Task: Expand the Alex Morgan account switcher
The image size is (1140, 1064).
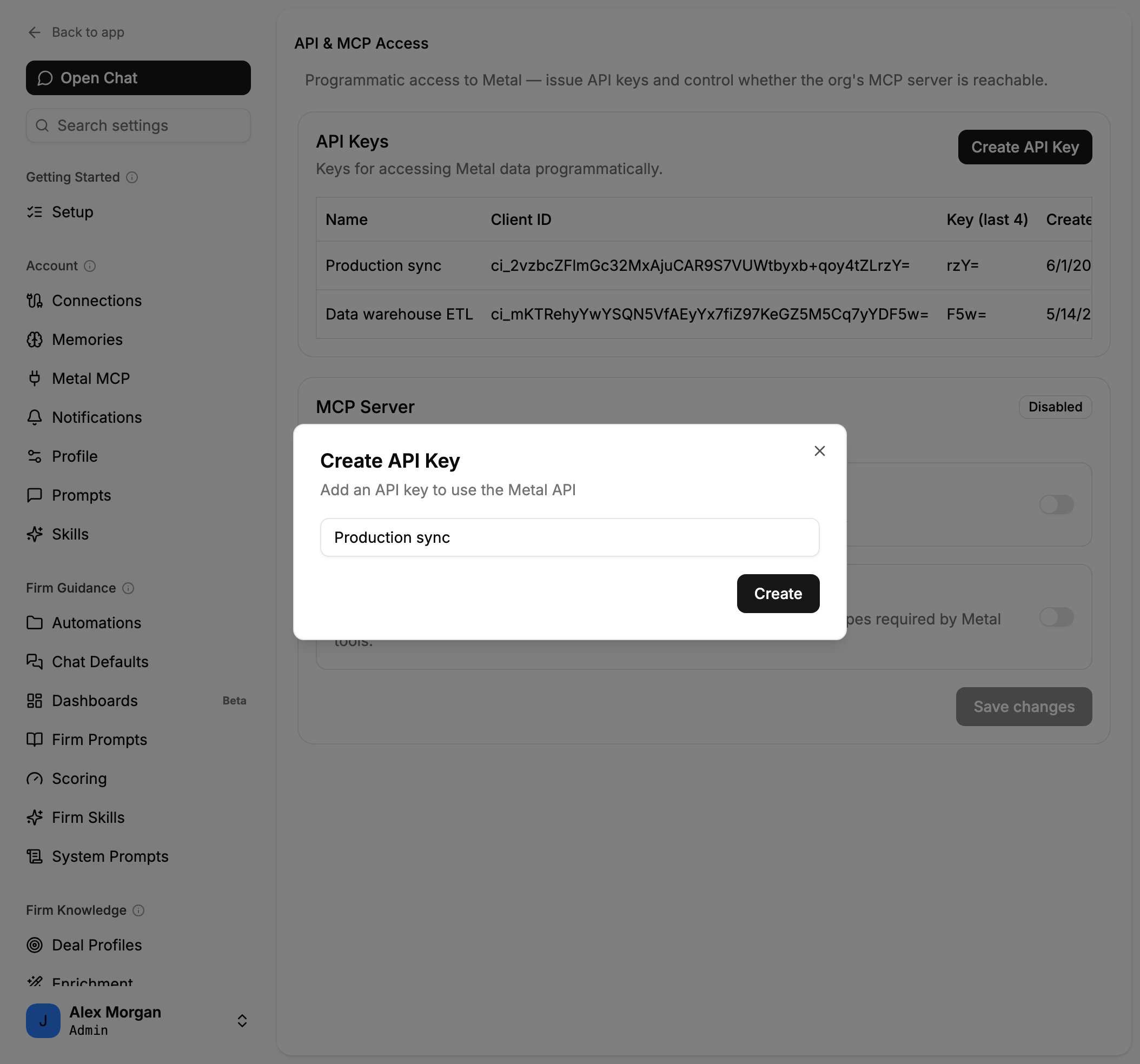Action: tap(242, 1020)
